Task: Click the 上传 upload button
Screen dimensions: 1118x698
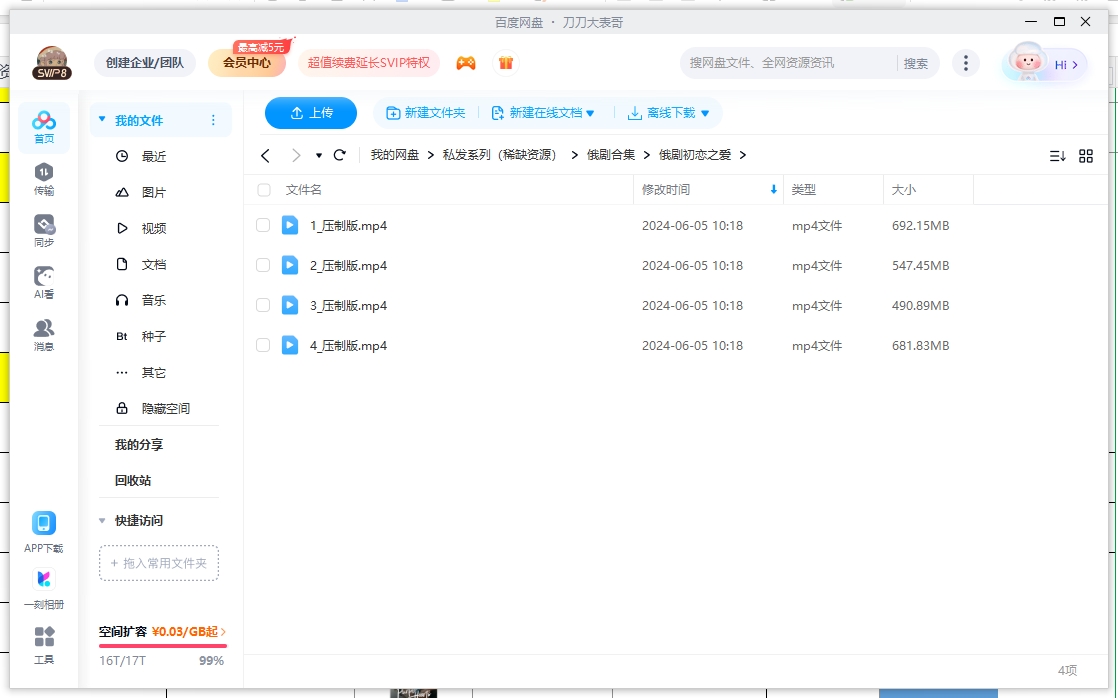Action: point(310,113)
